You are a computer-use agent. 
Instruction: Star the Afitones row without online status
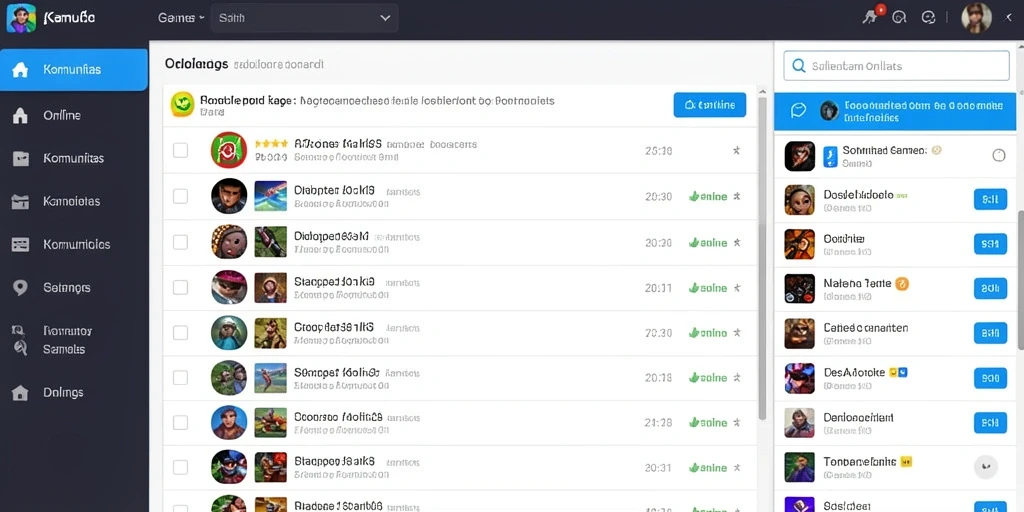point(737,150)
